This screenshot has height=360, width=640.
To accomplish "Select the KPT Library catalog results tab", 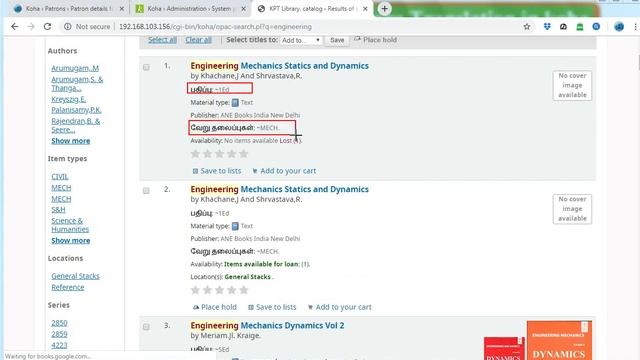I will pyautogui.click(x=312, y=9).
